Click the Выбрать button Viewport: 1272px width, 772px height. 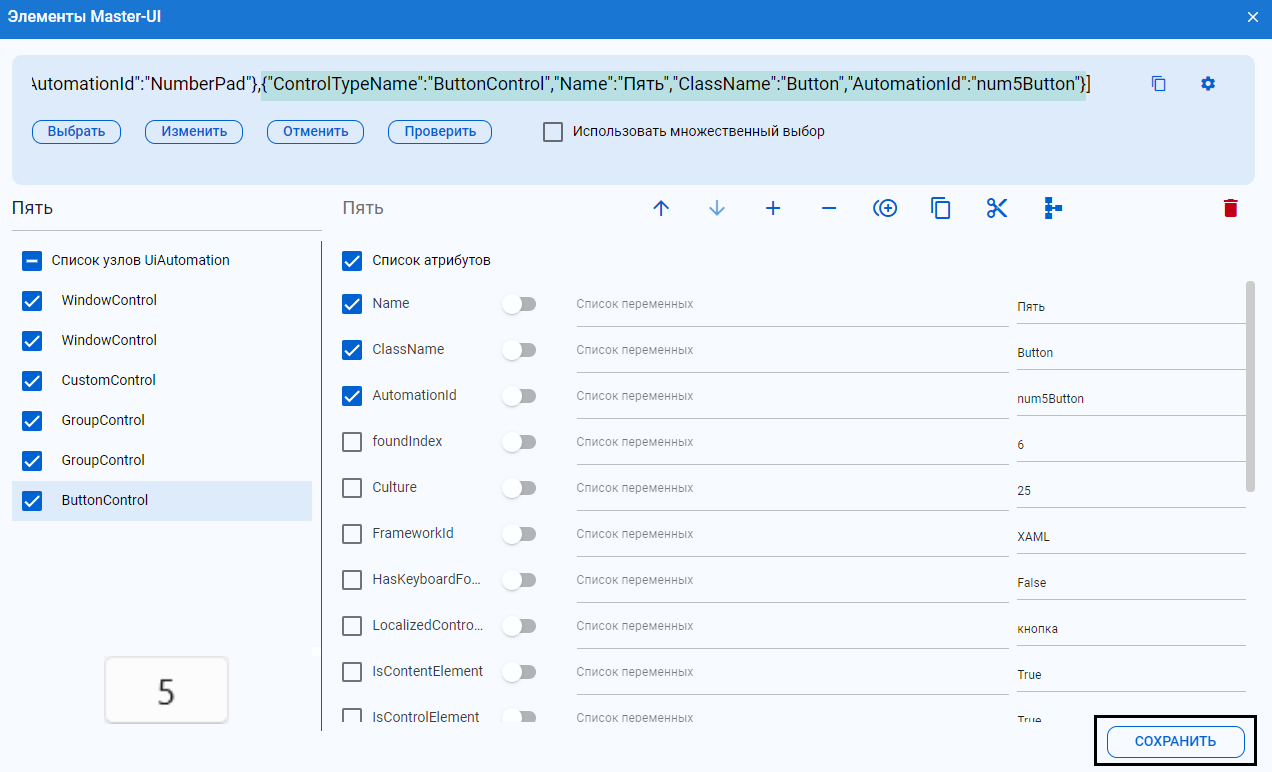[x=76, y=132]
